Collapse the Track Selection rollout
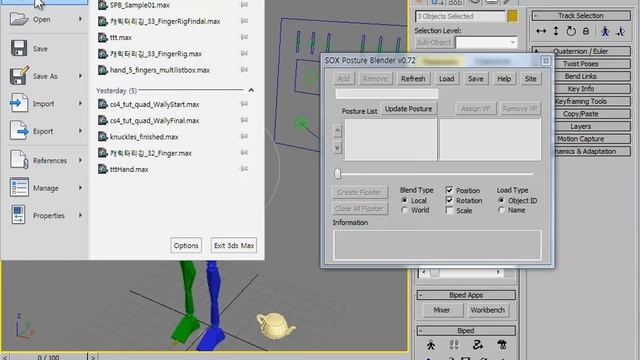 coord(581,16)
